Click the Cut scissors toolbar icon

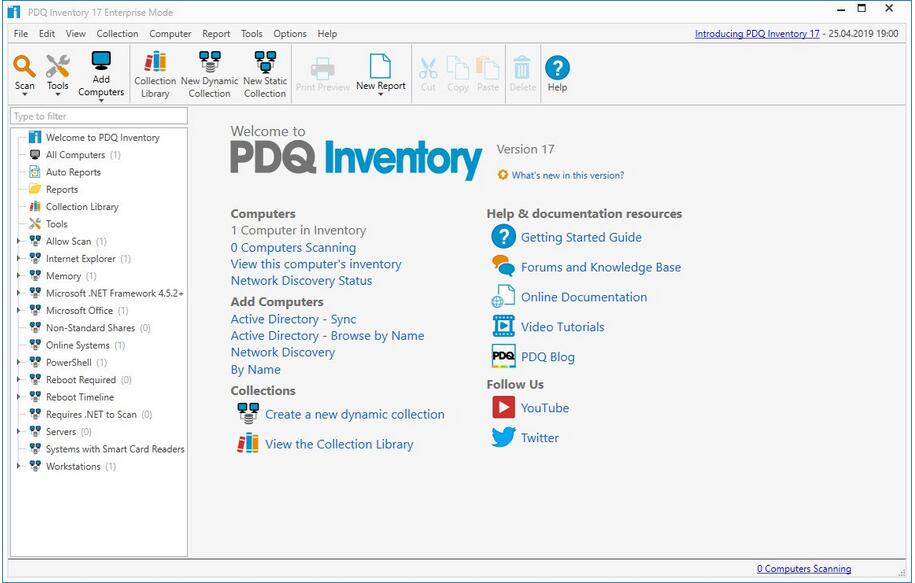click(428, 68)
